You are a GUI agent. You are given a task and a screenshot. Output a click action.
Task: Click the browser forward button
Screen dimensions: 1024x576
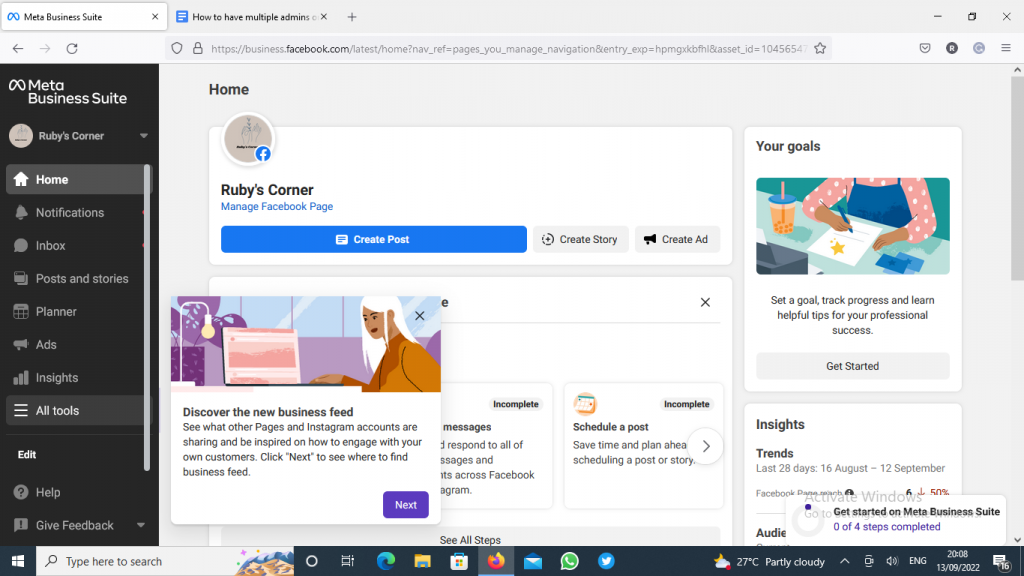pos(44,48)
